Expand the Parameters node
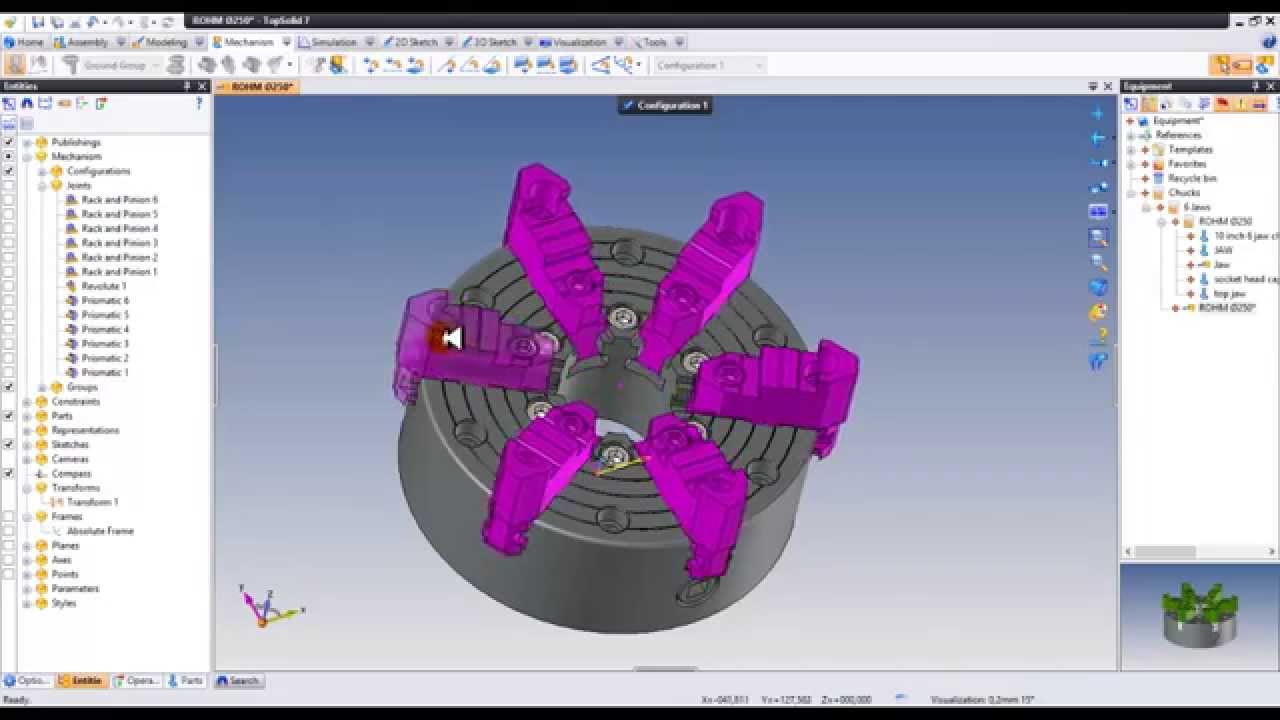The image size is (1280, 720). pos(27,589)
